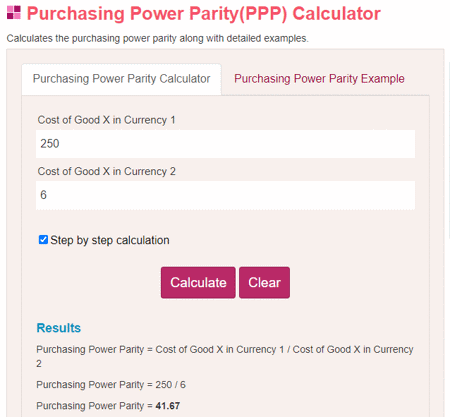The width and height of the screenshot is (450, 417).
Task: Click the subtitle describing the calculator
Action: point(158,38)
